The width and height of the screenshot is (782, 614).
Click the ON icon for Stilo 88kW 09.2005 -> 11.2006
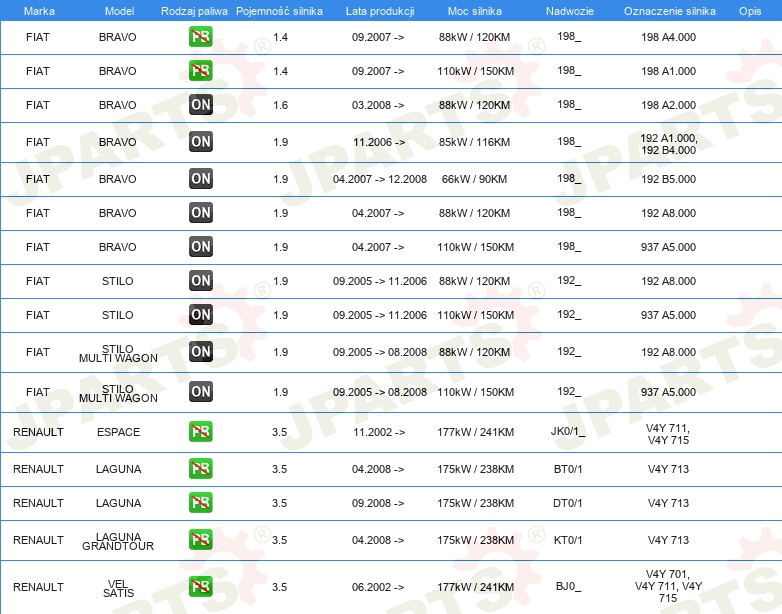click(200, 280)
